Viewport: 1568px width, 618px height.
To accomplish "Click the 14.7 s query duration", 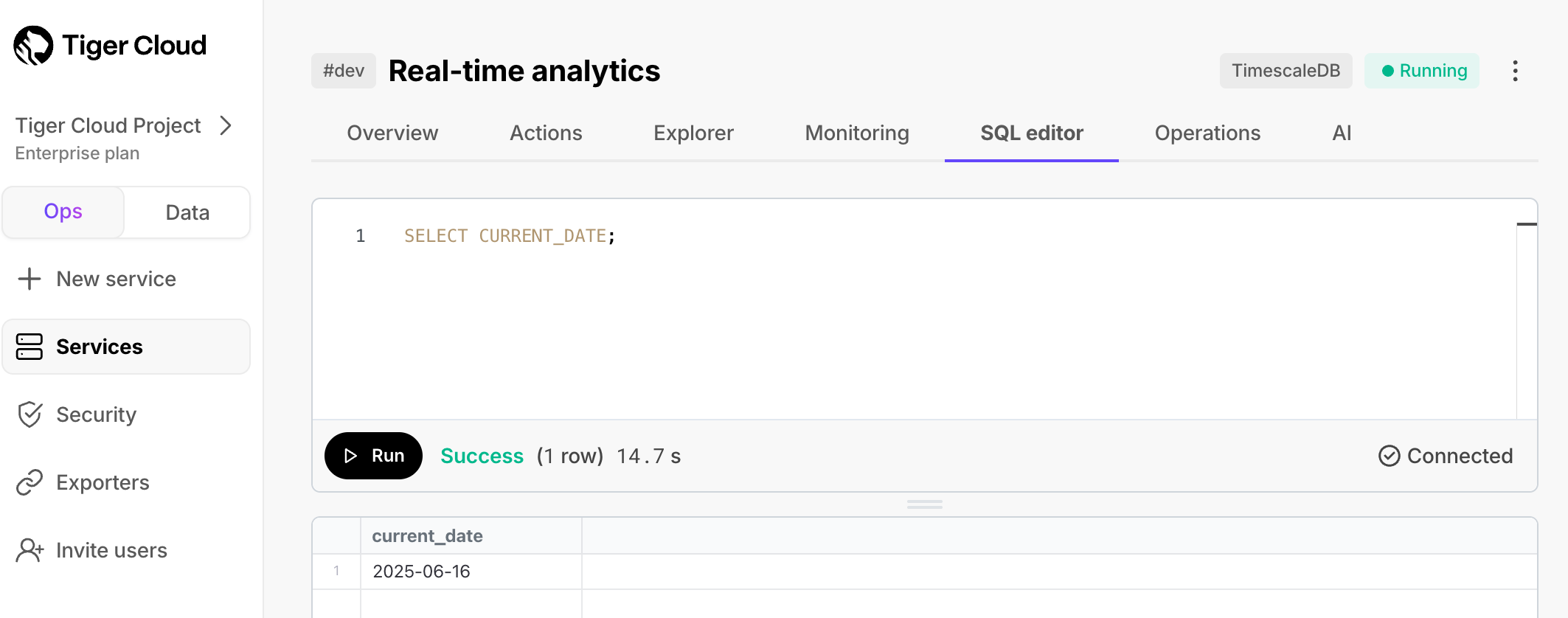I will (x=649, y=456).
